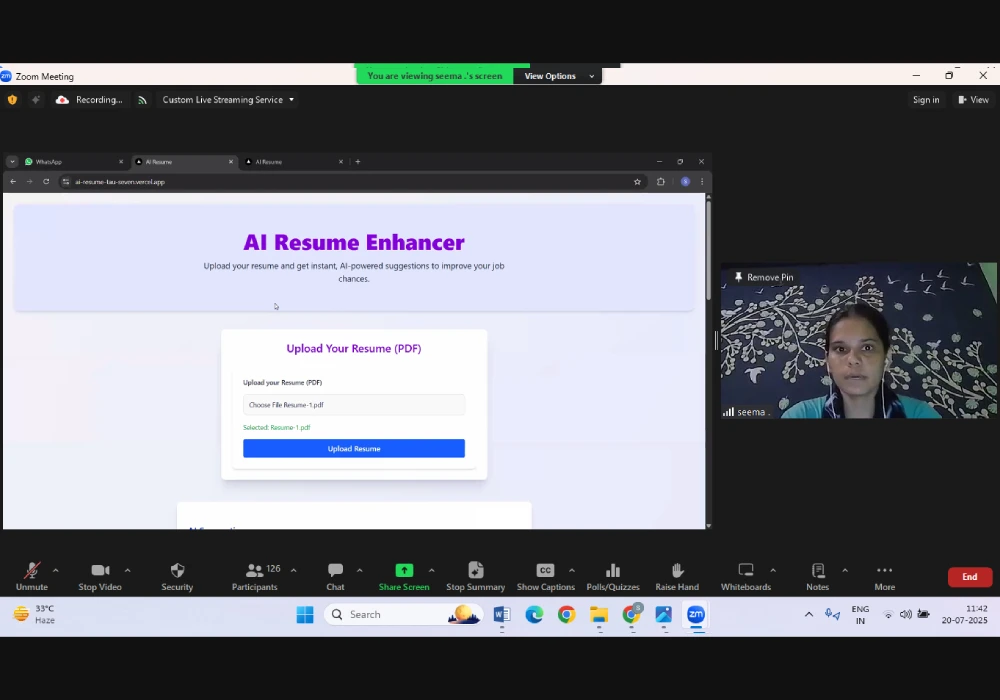Expand the View Options dropdown
Screen dimensions: 1000x700
(557, 76)
